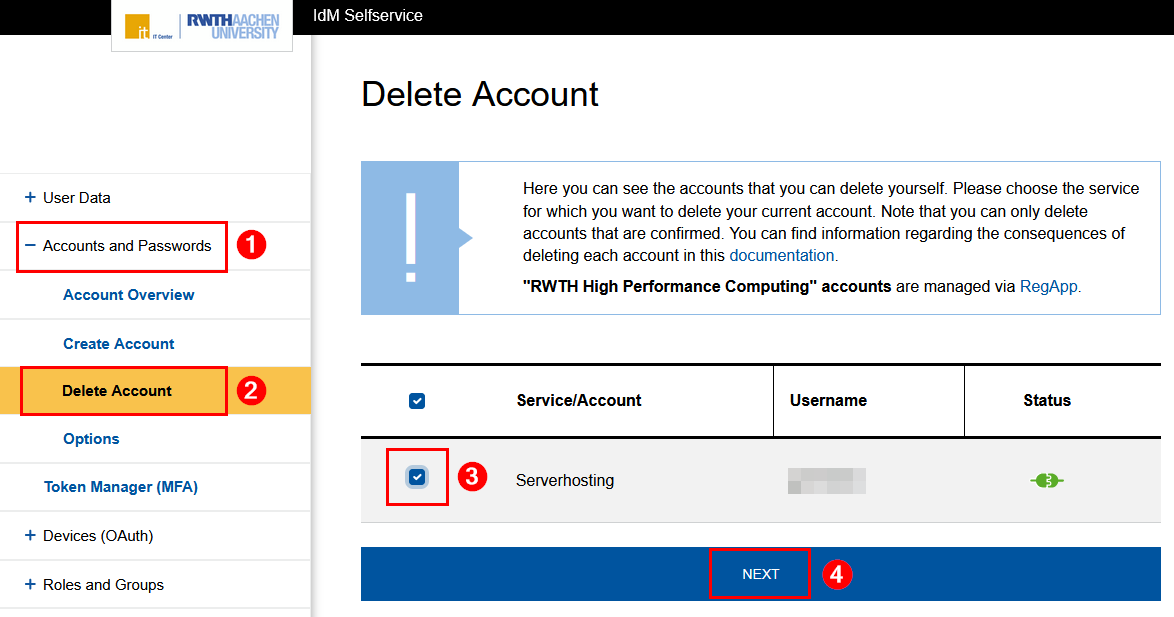Viewport: 1174px width, 617px height.
Task: Uncheck the select-all checkbox in table header
Action: point(417,400)
